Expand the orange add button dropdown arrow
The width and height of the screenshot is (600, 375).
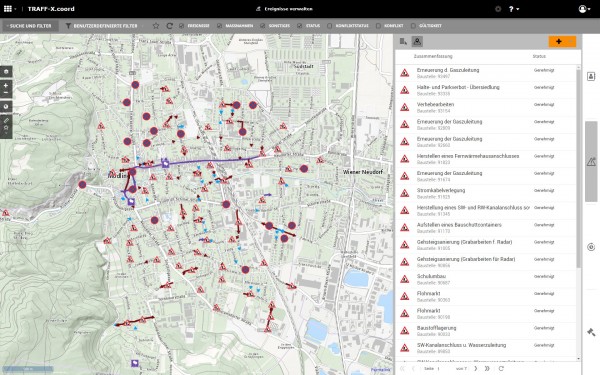571,41
